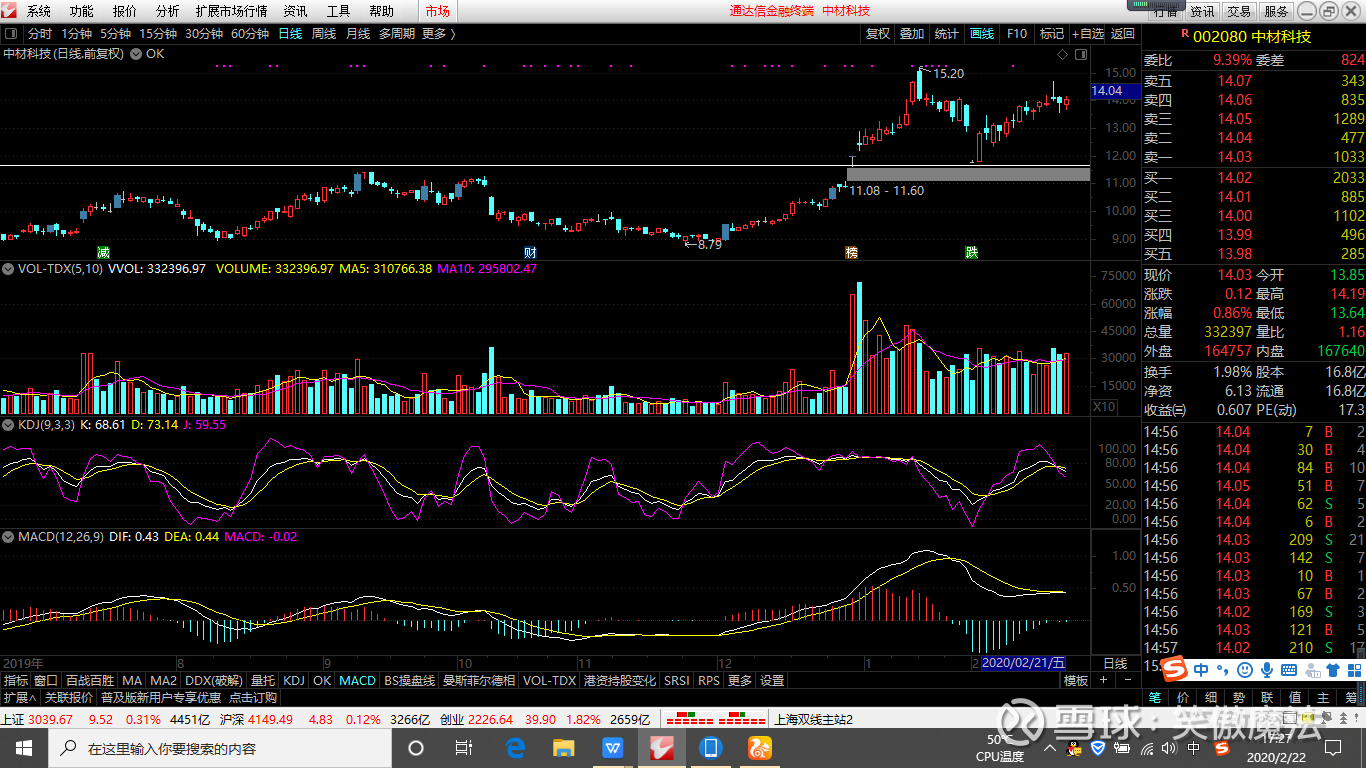Screen dimensions: 1366x768
Task: Open 更多 indicators list in bottom tabs
Action: (x=740, y=680)
